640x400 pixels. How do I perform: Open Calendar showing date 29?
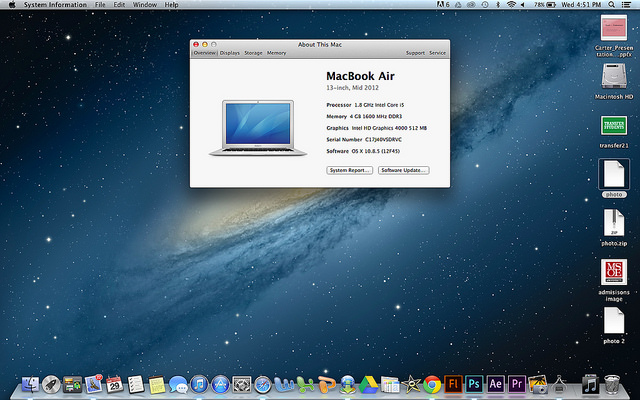point(115,384)
